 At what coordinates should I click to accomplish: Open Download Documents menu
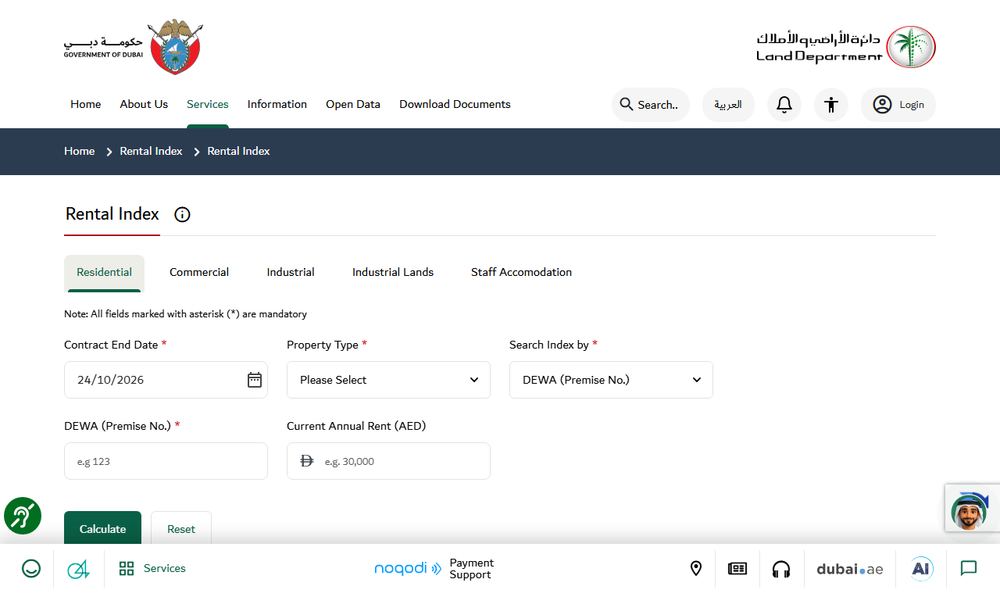[455, 104]
